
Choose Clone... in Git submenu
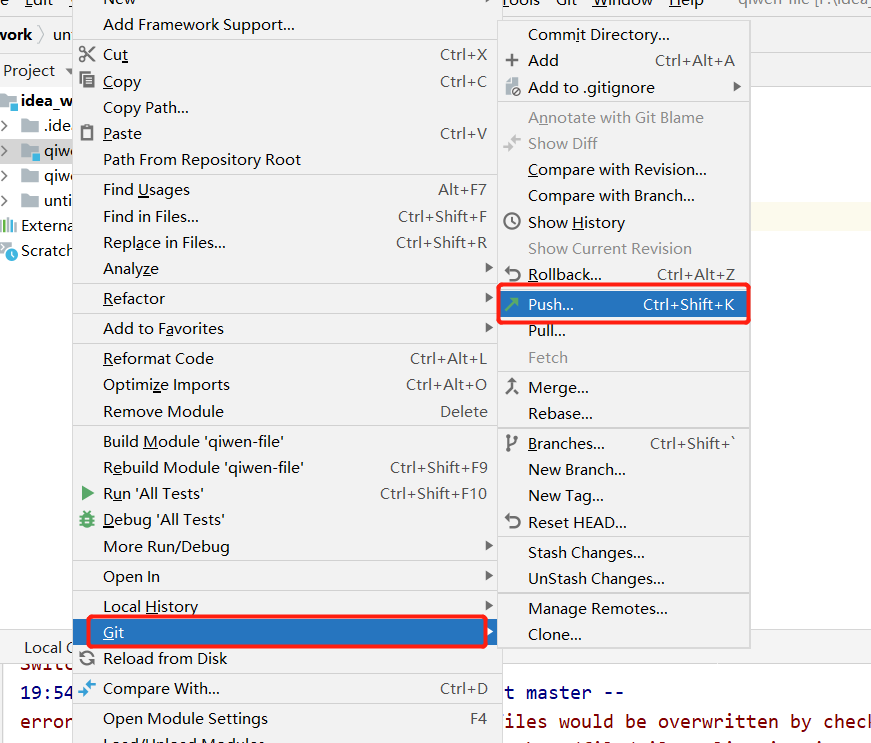[x=624, y=635]
